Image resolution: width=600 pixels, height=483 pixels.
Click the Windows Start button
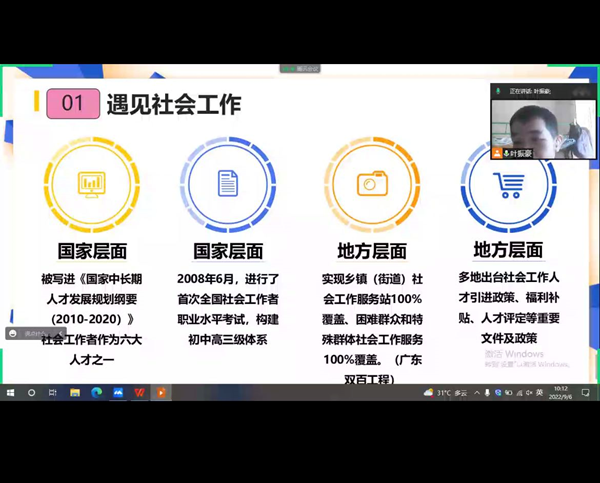[10, 393]
